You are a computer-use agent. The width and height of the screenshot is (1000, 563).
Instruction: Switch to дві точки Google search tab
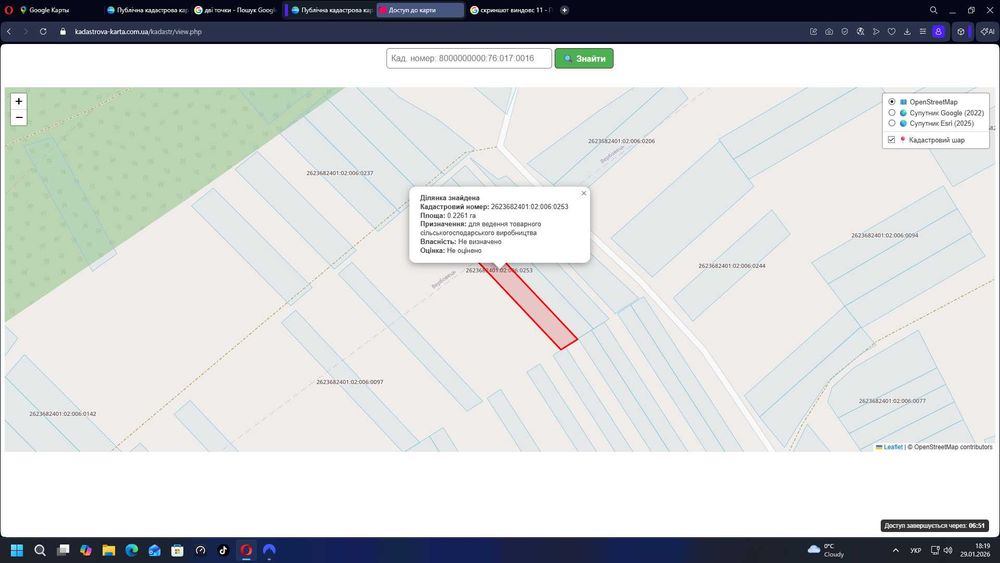235,10
